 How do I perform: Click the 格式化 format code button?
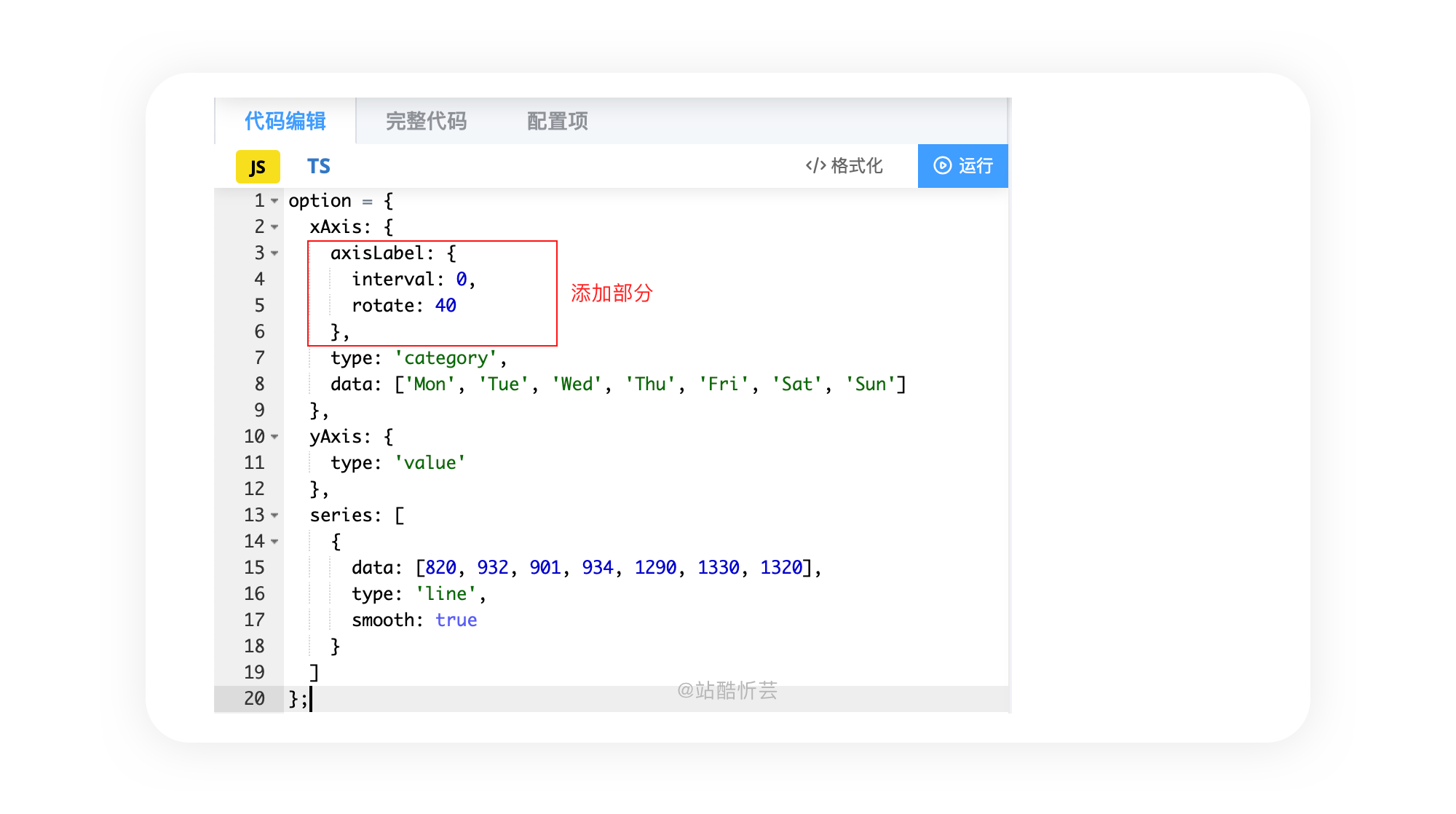pos(844,166)
